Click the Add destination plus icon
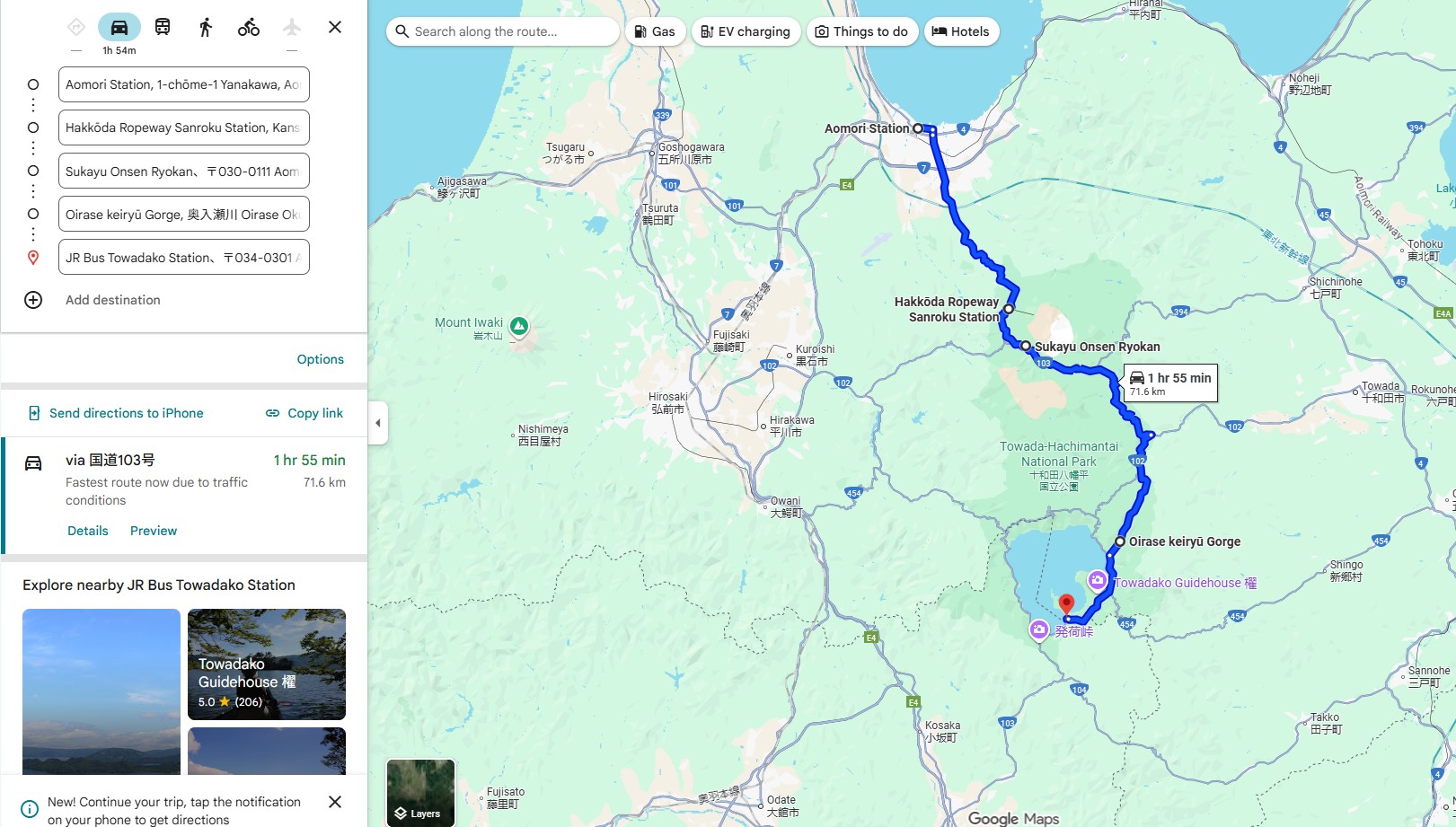Viewport: 1456px width, 827px height. pos(33,300)
